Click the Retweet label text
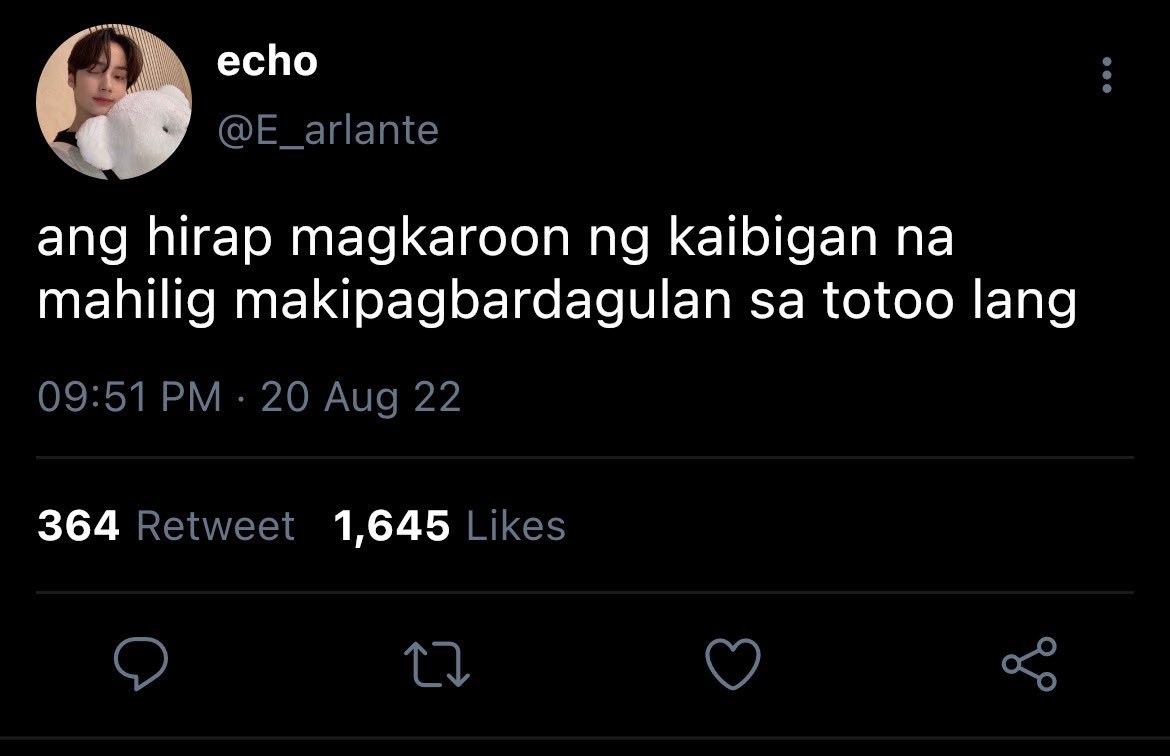 pyautogui.click(x=216, y=526)
